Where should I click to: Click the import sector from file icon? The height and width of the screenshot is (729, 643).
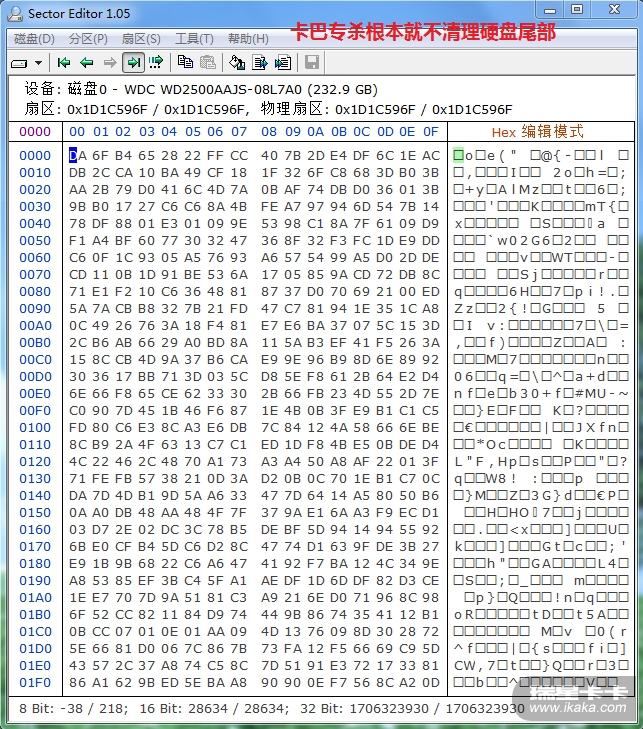point(283,62)
